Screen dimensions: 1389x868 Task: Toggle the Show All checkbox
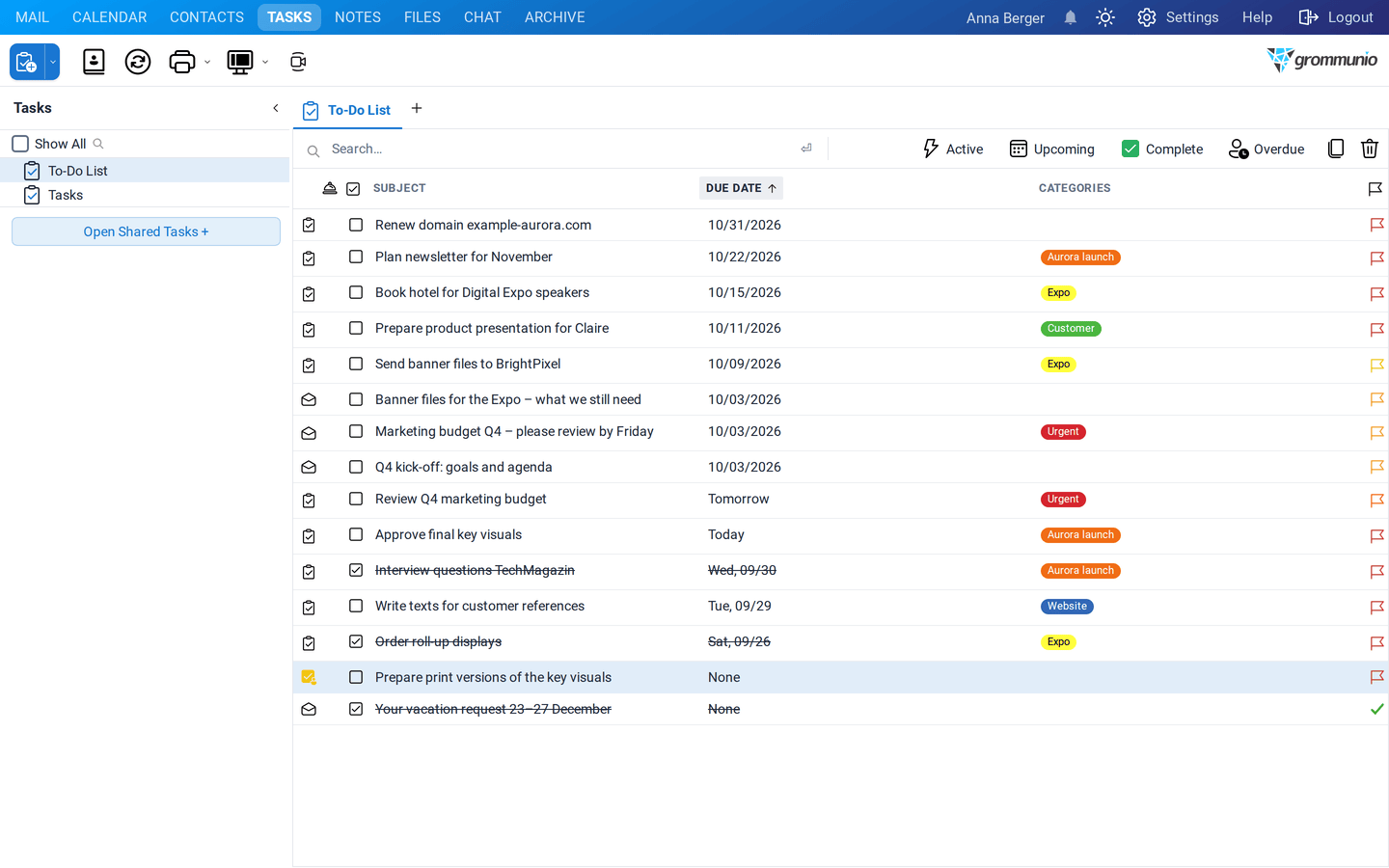[20, 144]
